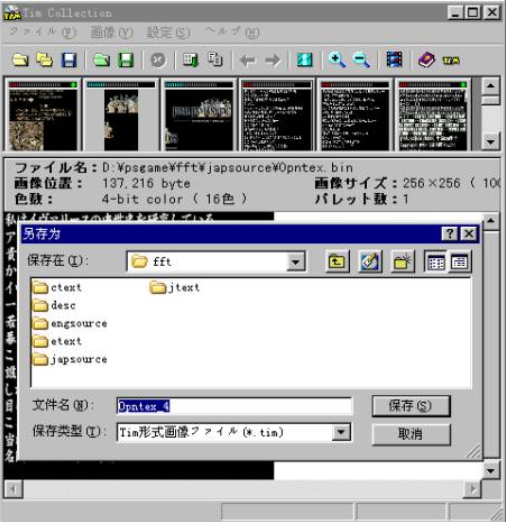Click the open folder toolbar icon

point(20,60)
